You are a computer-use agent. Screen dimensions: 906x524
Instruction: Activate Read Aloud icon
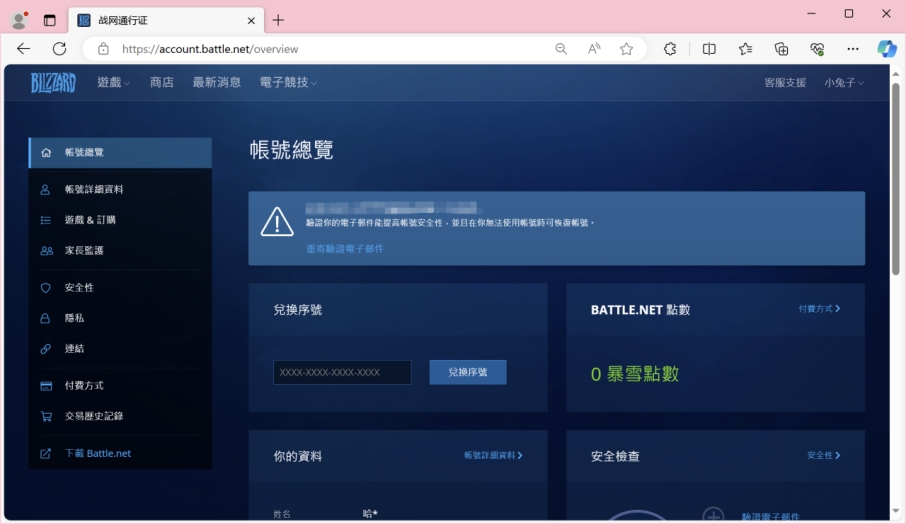(594, 49)
